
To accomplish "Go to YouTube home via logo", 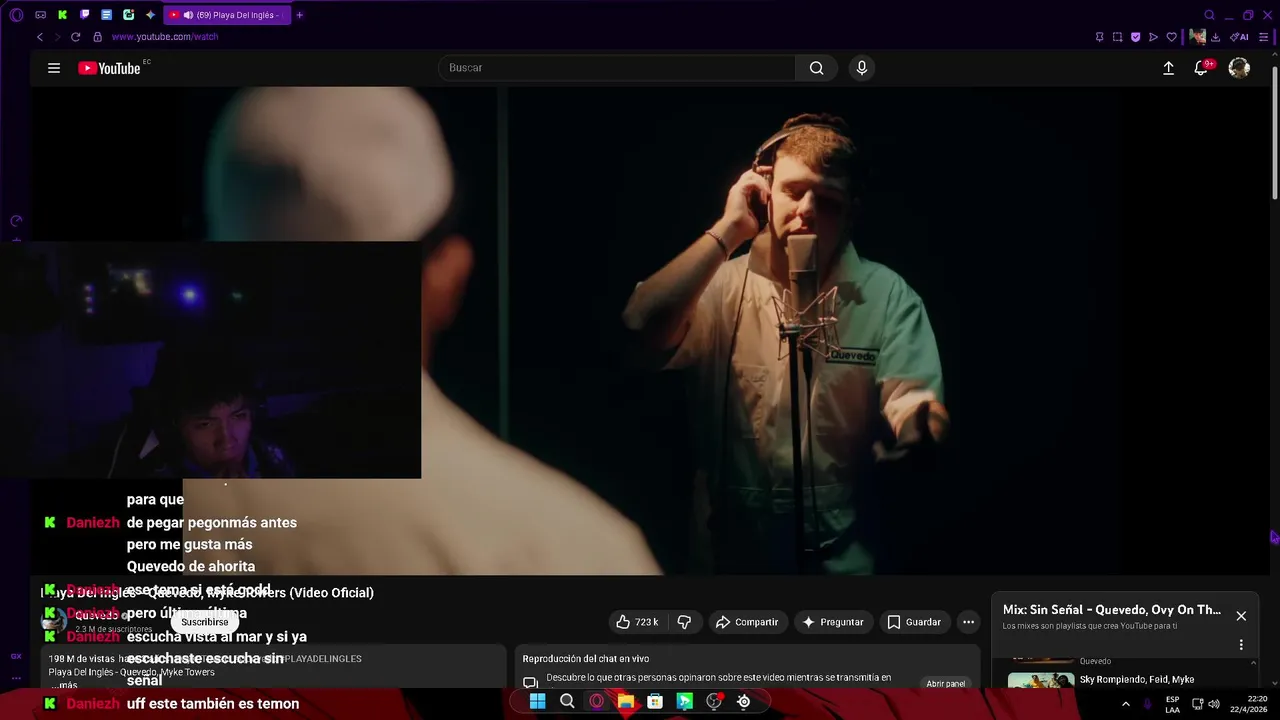I will click(109, 68).
